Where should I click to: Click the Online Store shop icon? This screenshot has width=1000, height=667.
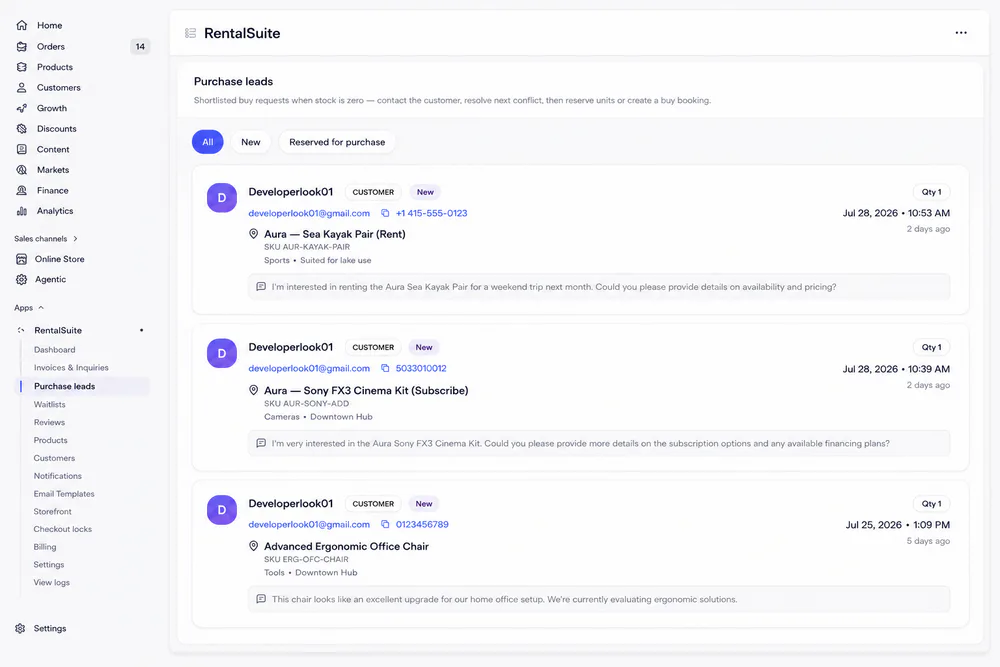(x=22, y=259)
